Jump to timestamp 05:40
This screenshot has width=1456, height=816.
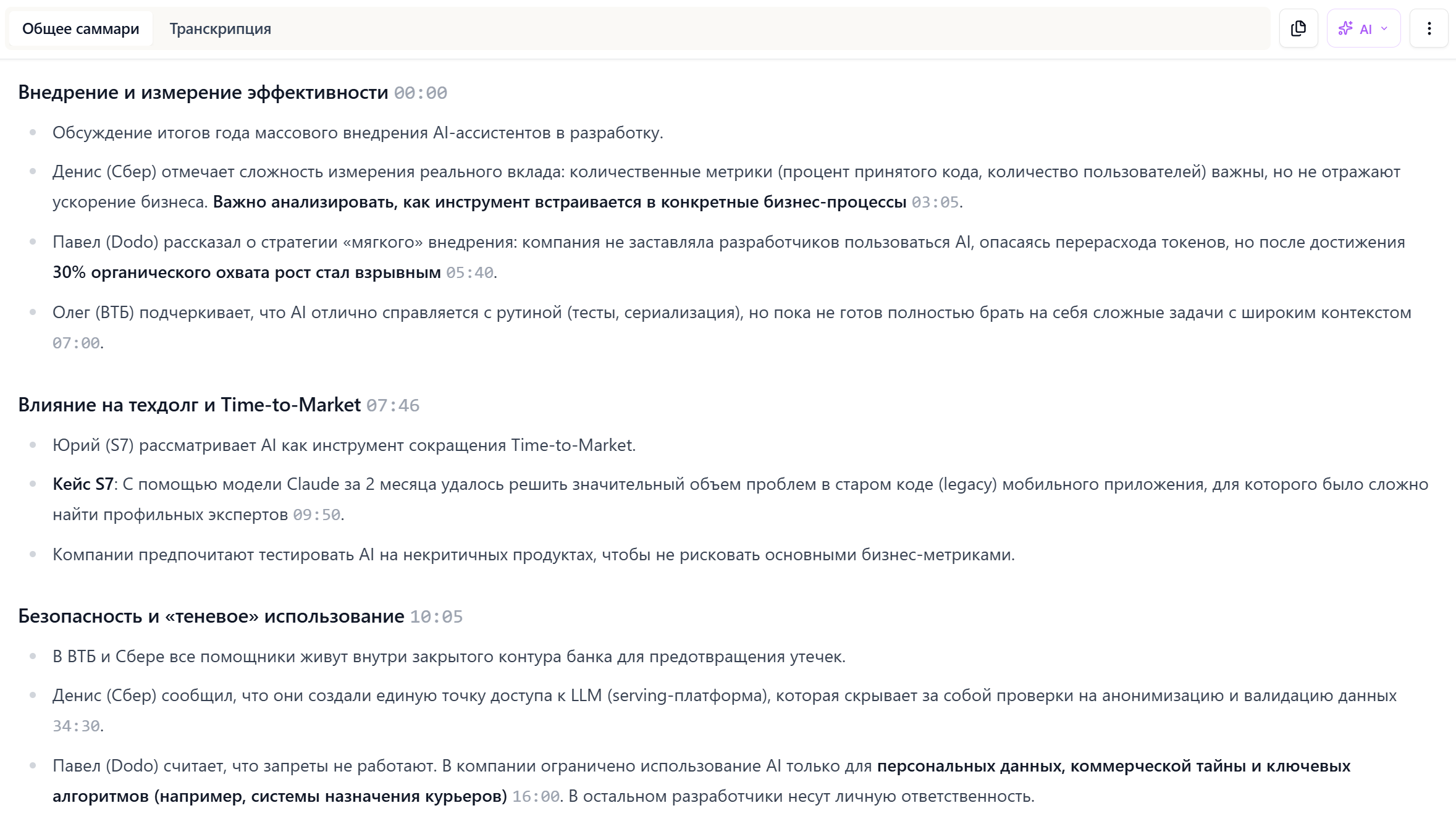[x=469, y=273]
